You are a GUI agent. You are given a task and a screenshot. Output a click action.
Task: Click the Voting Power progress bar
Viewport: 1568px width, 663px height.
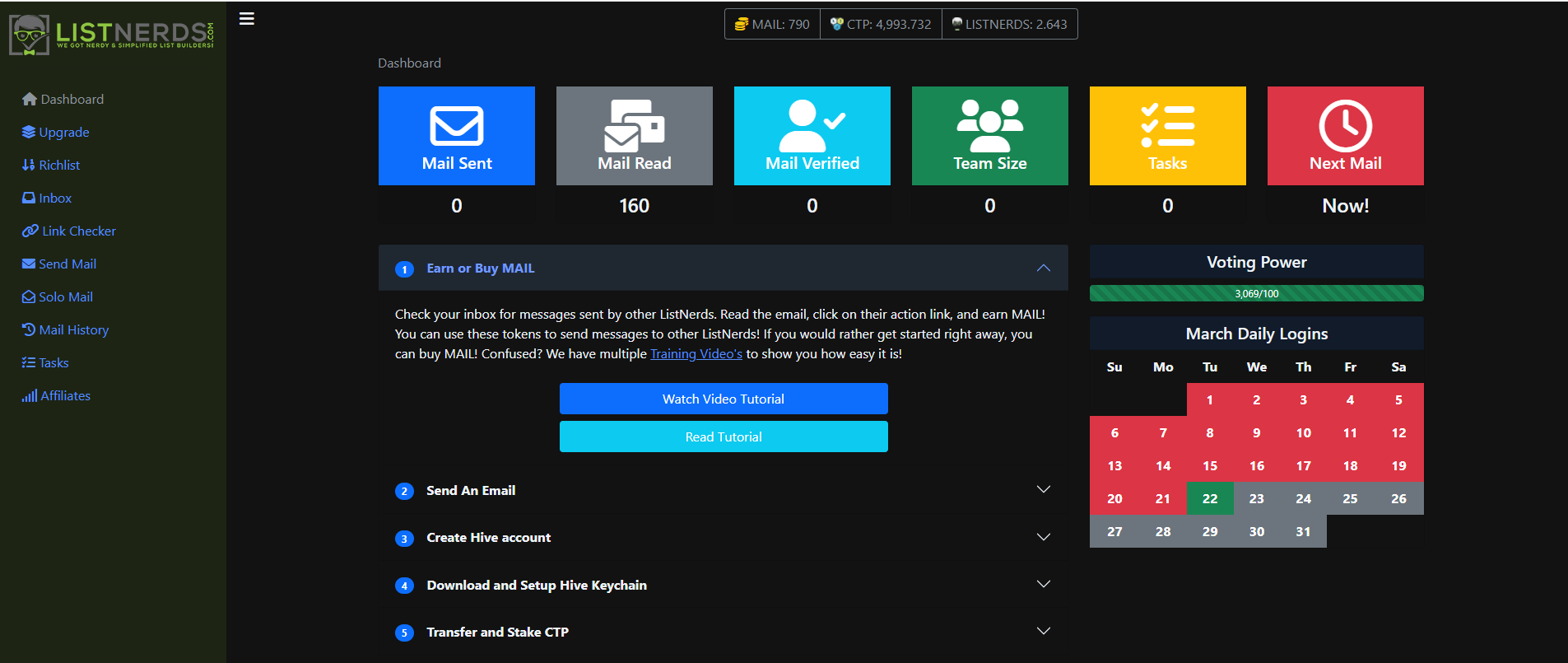1257,293
